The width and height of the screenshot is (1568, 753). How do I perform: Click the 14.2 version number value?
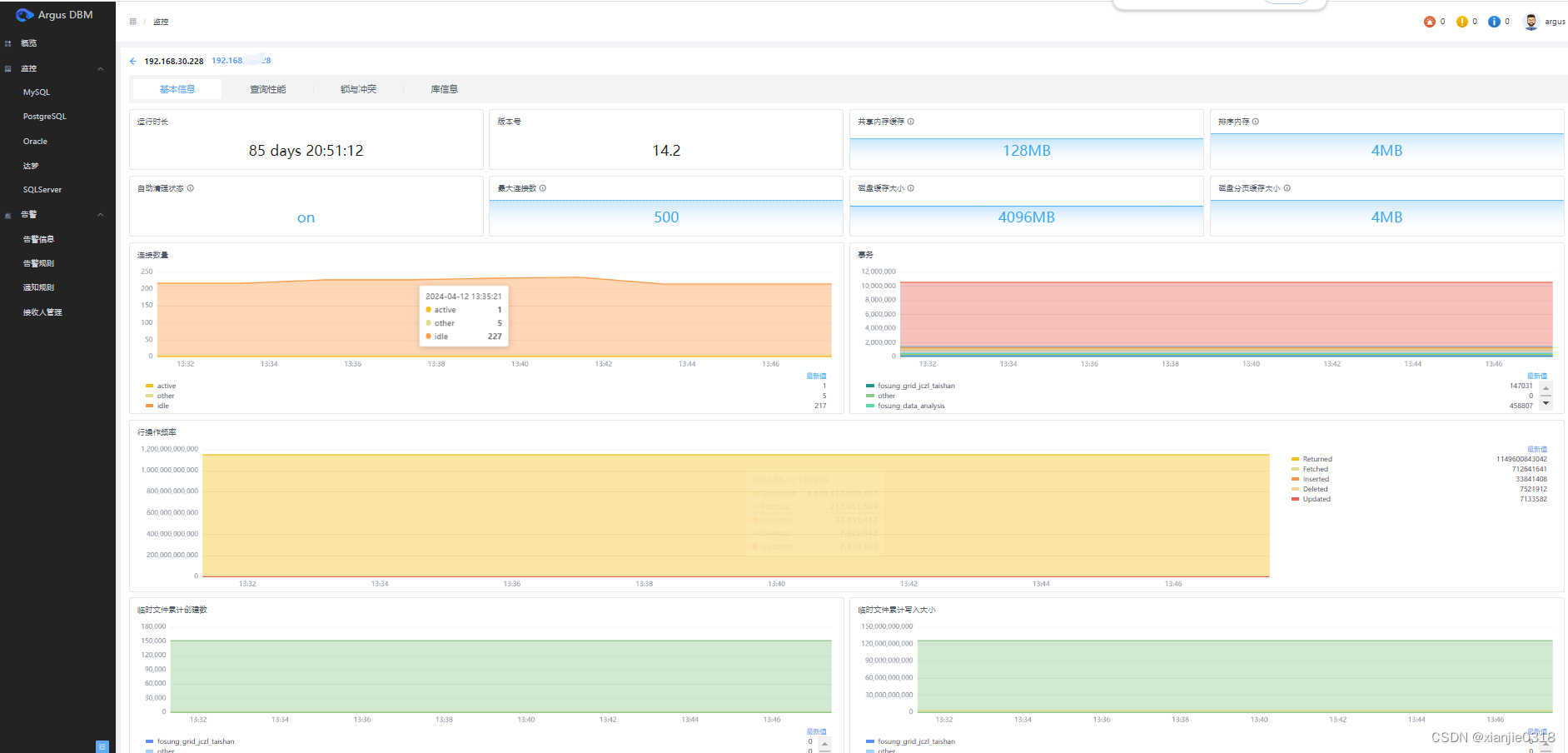click(666, 151)
